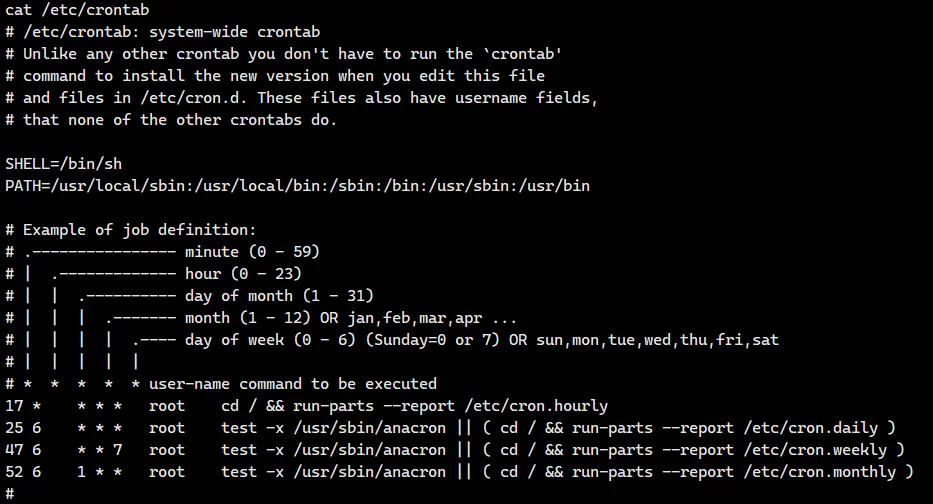Click 'user-name command to be executed' text
The width and height of the screenshot is (933, 504).
[x=293, y=384]
